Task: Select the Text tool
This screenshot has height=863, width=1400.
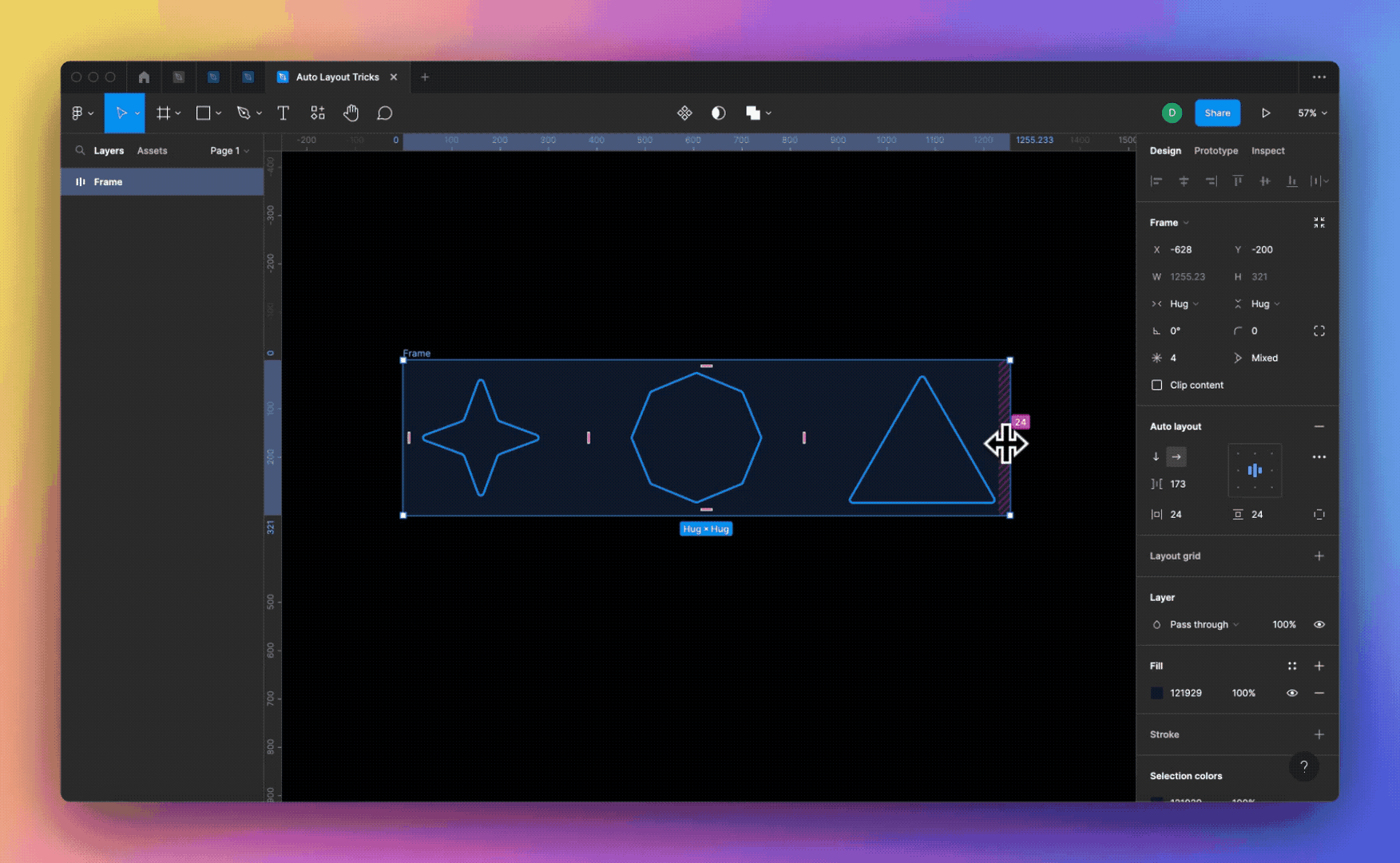Action: (283, 113)
